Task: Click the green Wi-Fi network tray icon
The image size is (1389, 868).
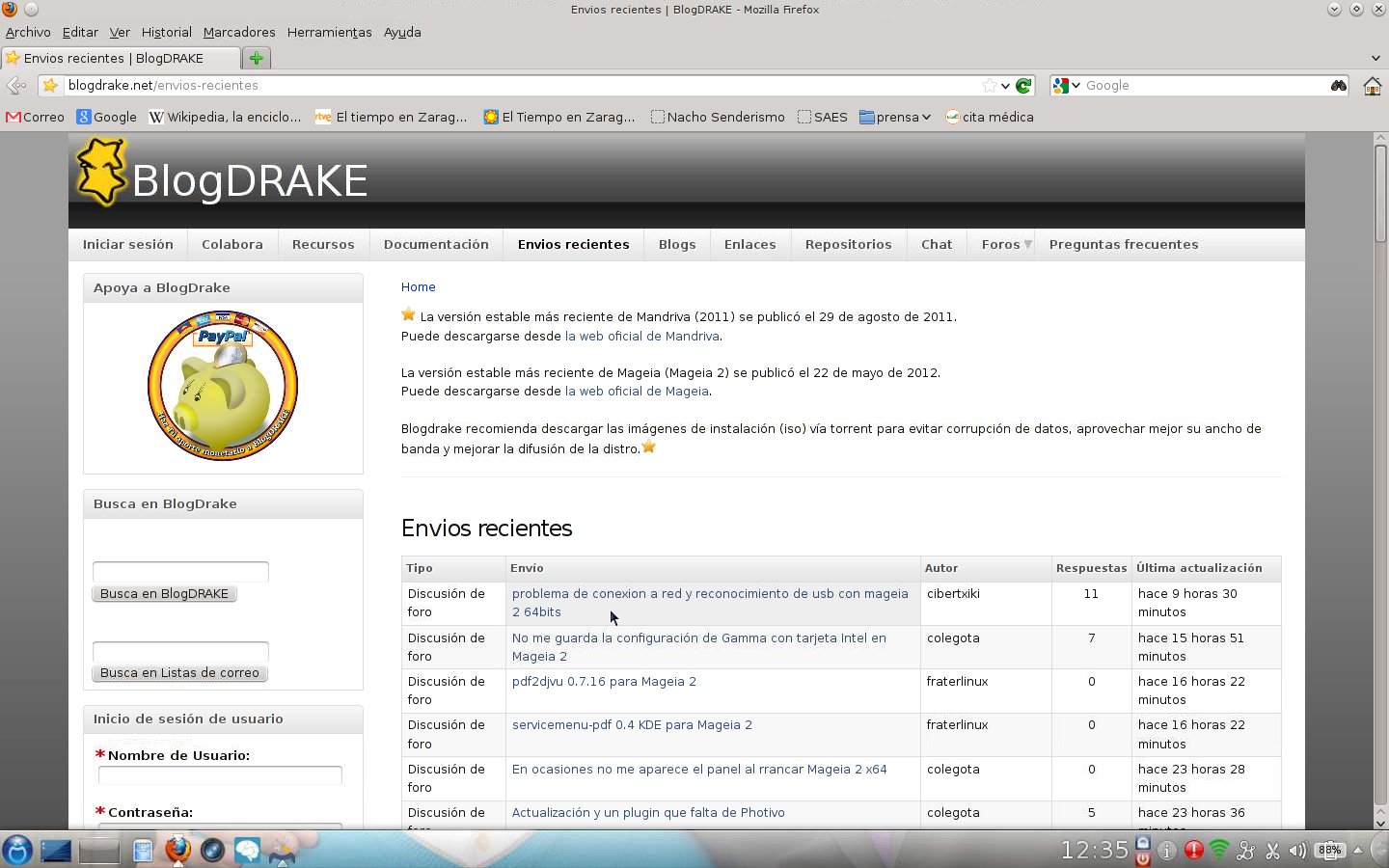Action: click(1219, 850)
